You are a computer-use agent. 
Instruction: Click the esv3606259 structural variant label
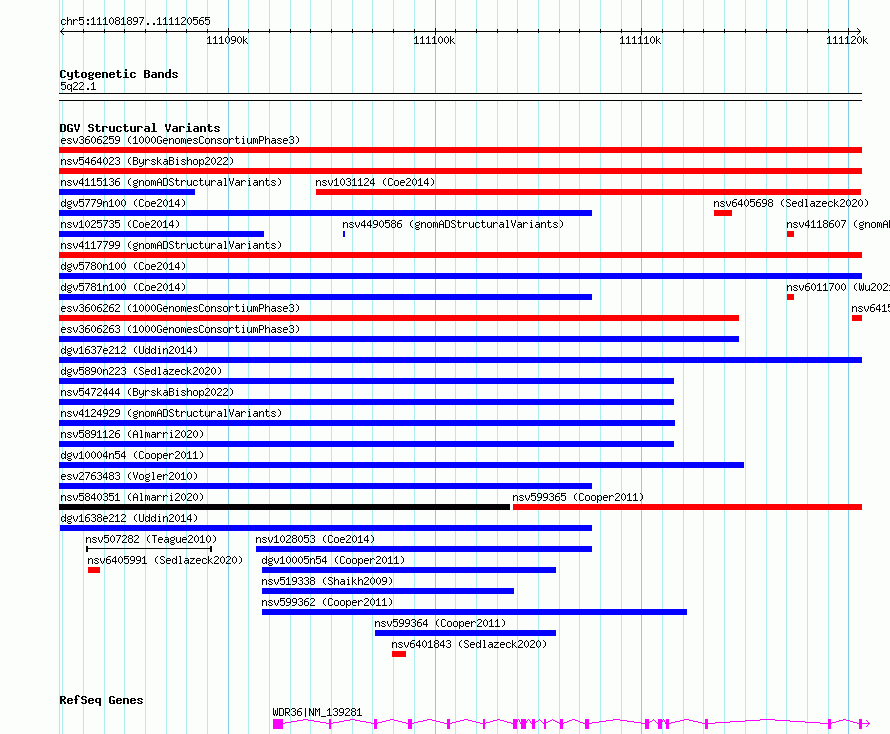point(180,140)
